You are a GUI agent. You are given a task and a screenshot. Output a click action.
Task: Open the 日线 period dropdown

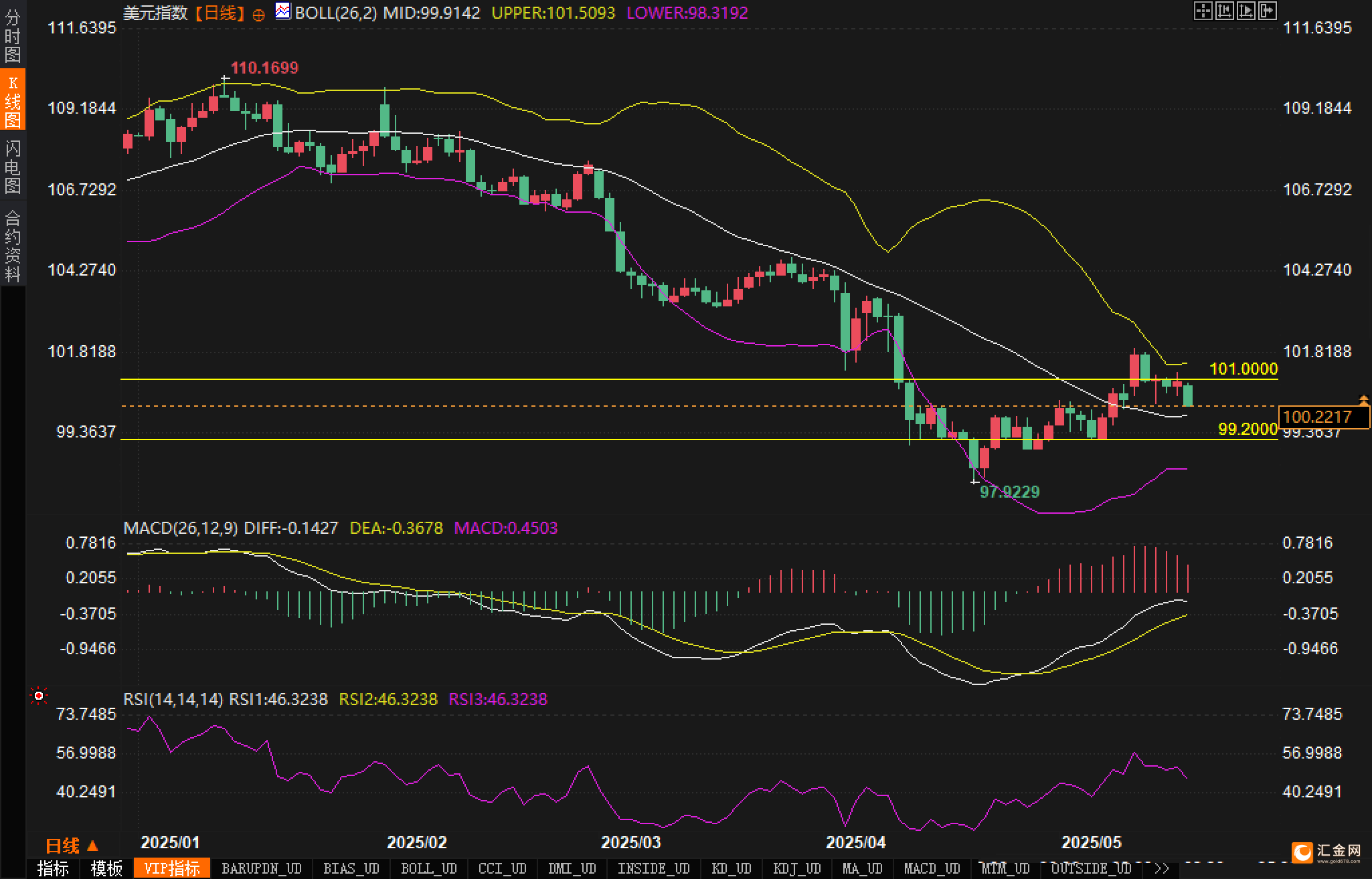(72, 846)
